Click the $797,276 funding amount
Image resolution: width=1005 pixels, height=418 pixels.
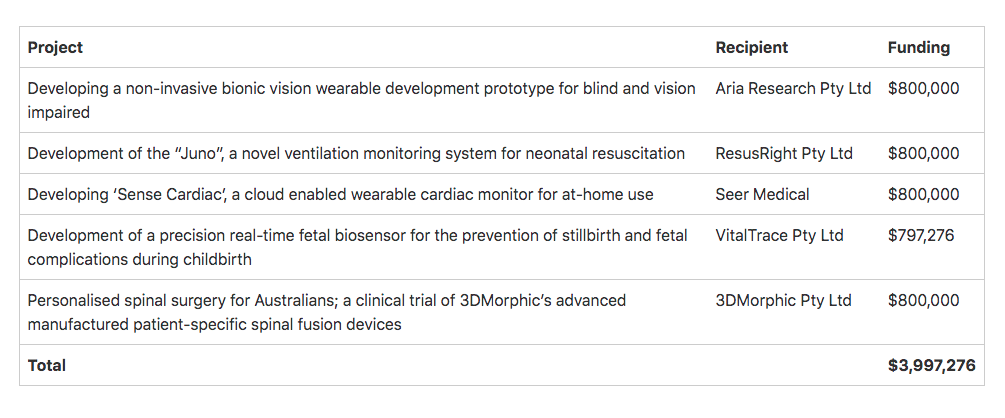921,235
